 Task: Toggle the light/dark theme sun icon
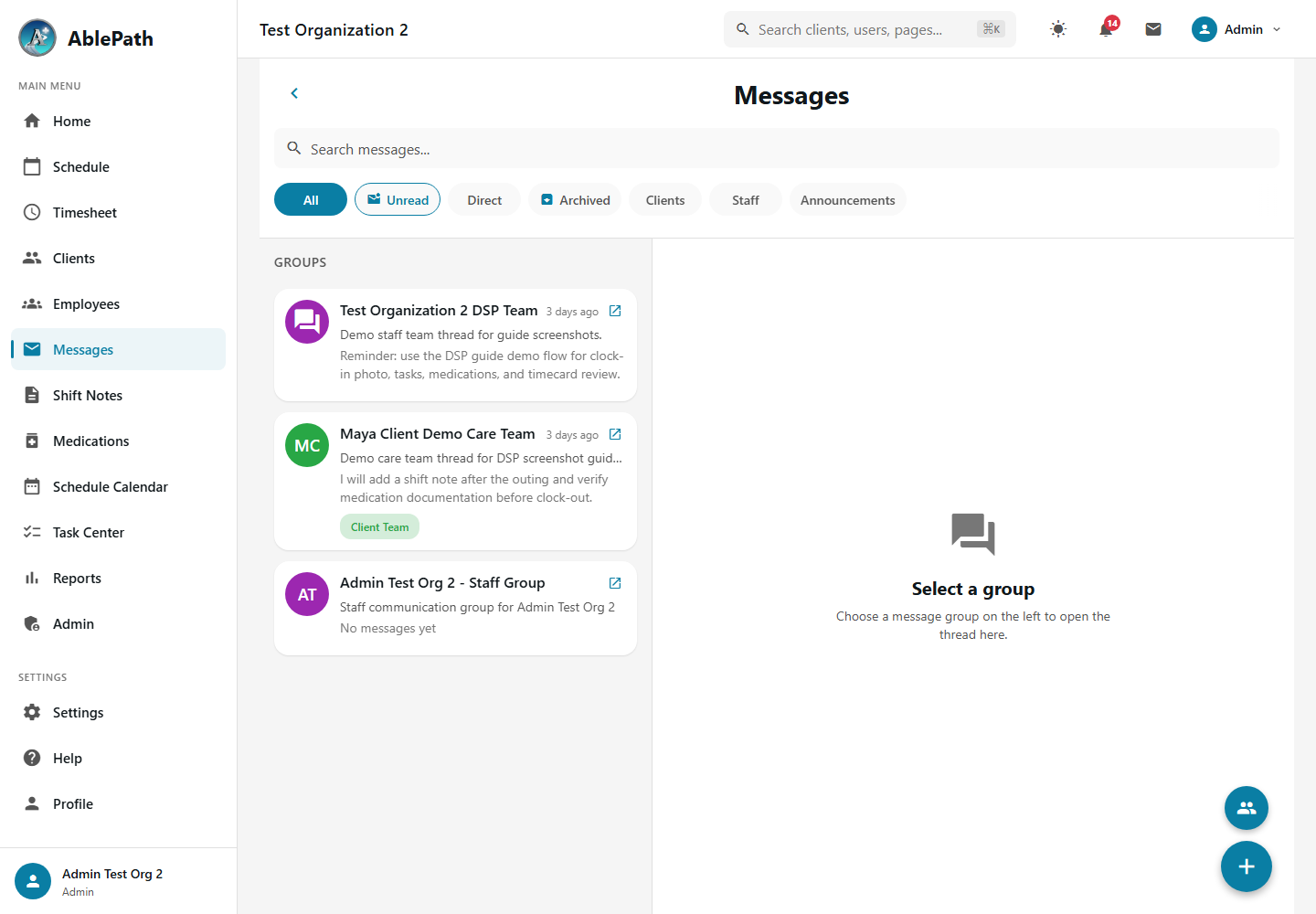[x=1058, y=29]
